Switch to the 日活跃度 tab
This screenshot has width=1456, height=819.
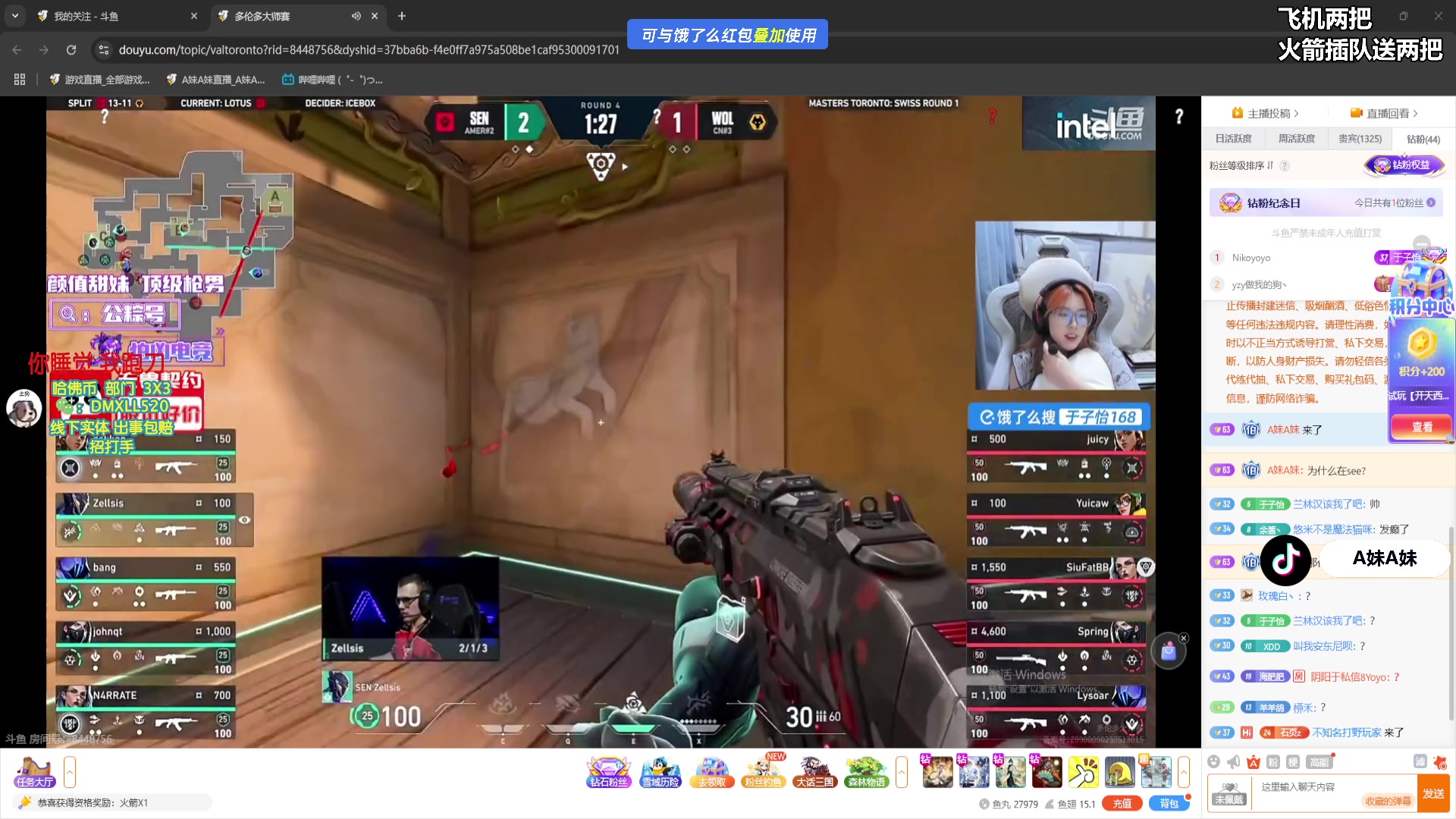[1233, 139]
